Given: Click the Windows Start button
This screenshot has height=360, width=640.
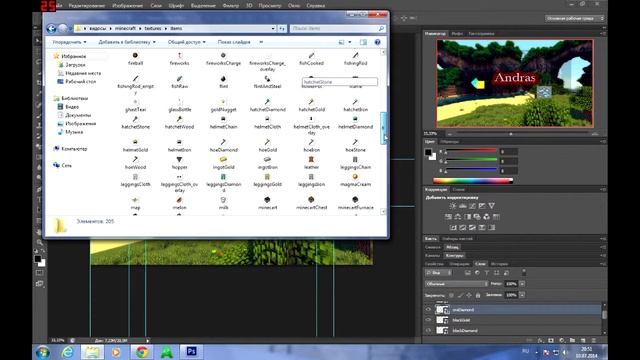Looking at the screenshot, I should coord(42,352).
